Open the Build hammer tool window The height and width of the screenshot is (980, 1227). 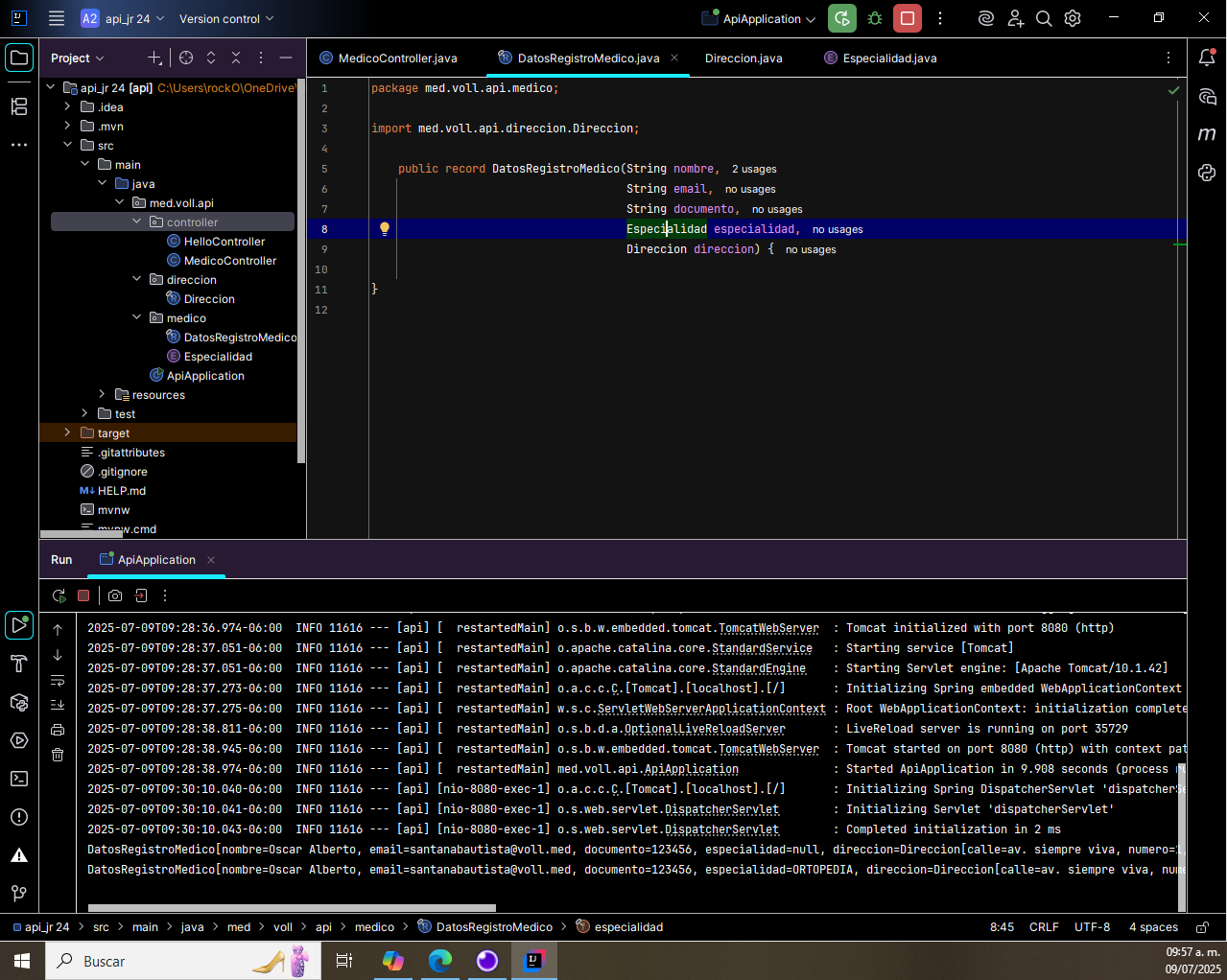click(19, 664)
